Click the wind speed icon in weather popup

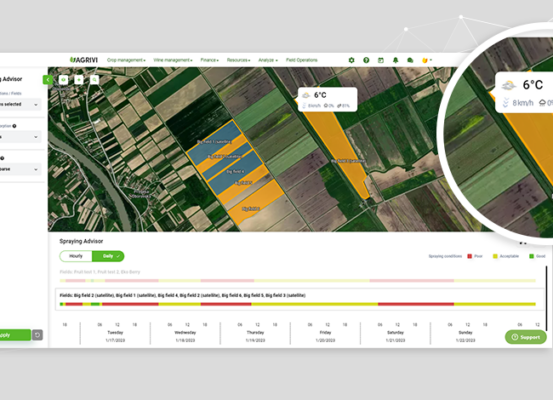pyautogui.click(x=304, y=105)
